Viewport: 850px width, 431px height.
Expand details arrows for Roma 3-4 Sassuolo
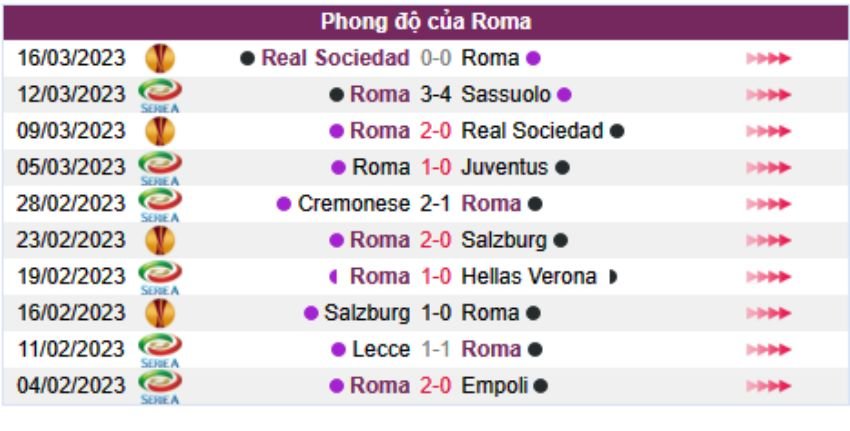click(x=768, y=95)
